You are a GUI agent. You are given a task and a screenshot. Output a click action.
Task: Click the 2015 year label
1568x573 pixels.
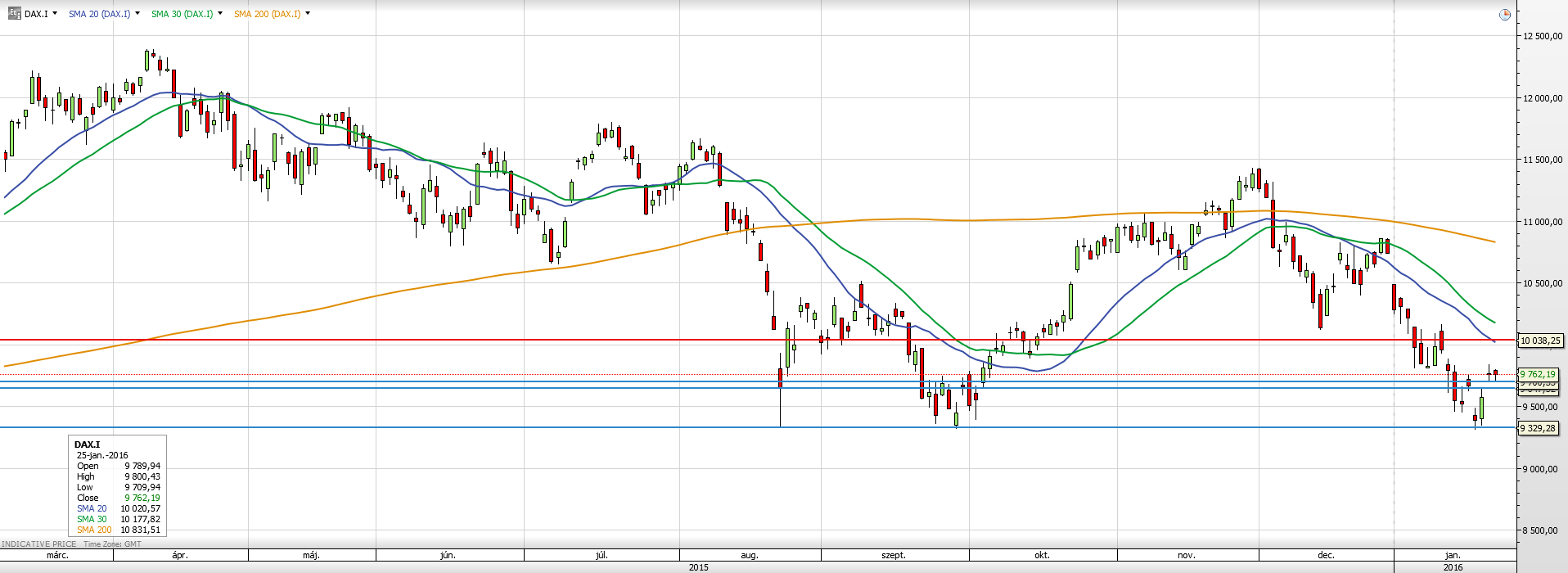click(x=699, y=567)
